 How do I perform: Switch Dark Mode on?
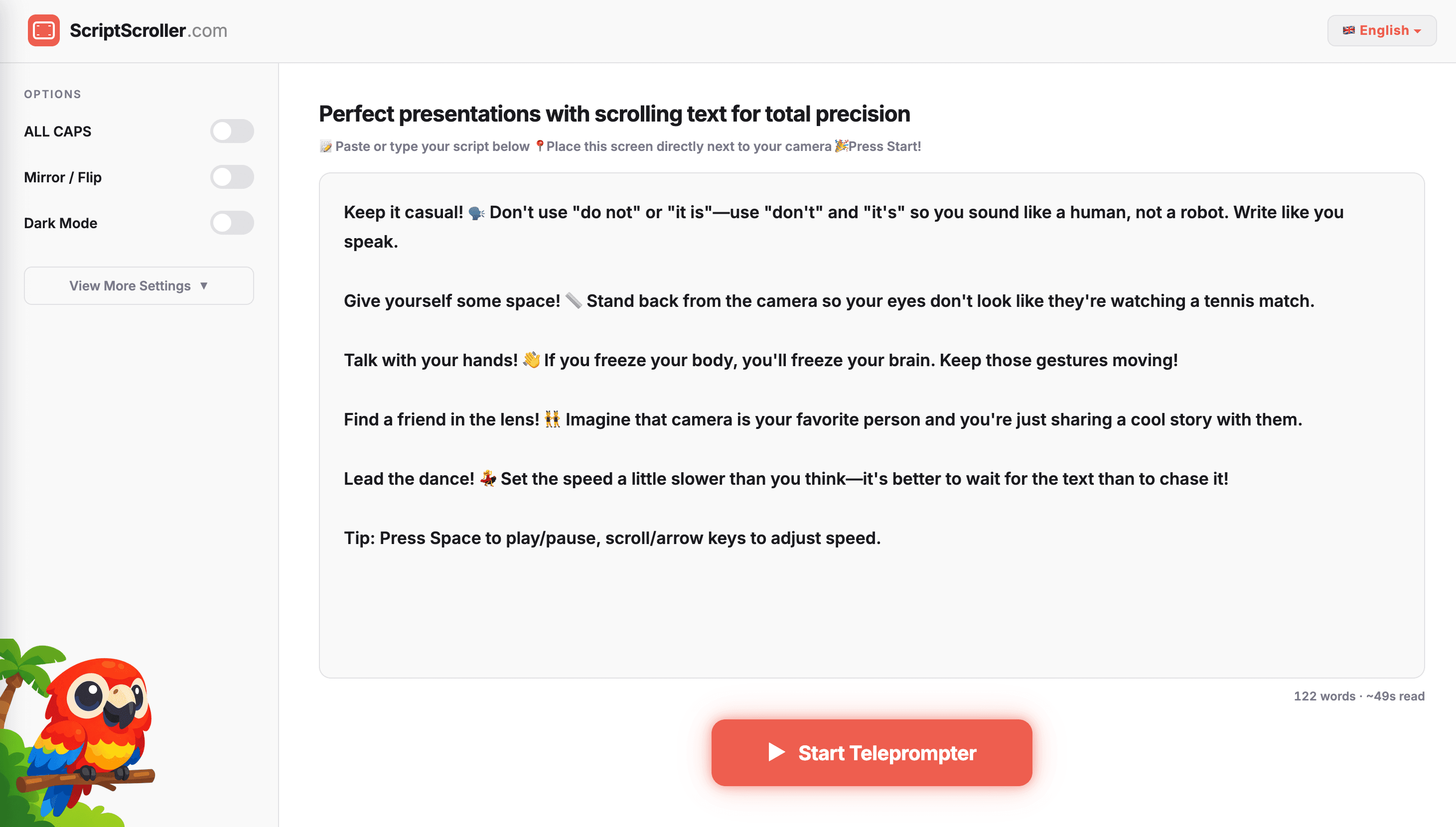coord(231,223)
